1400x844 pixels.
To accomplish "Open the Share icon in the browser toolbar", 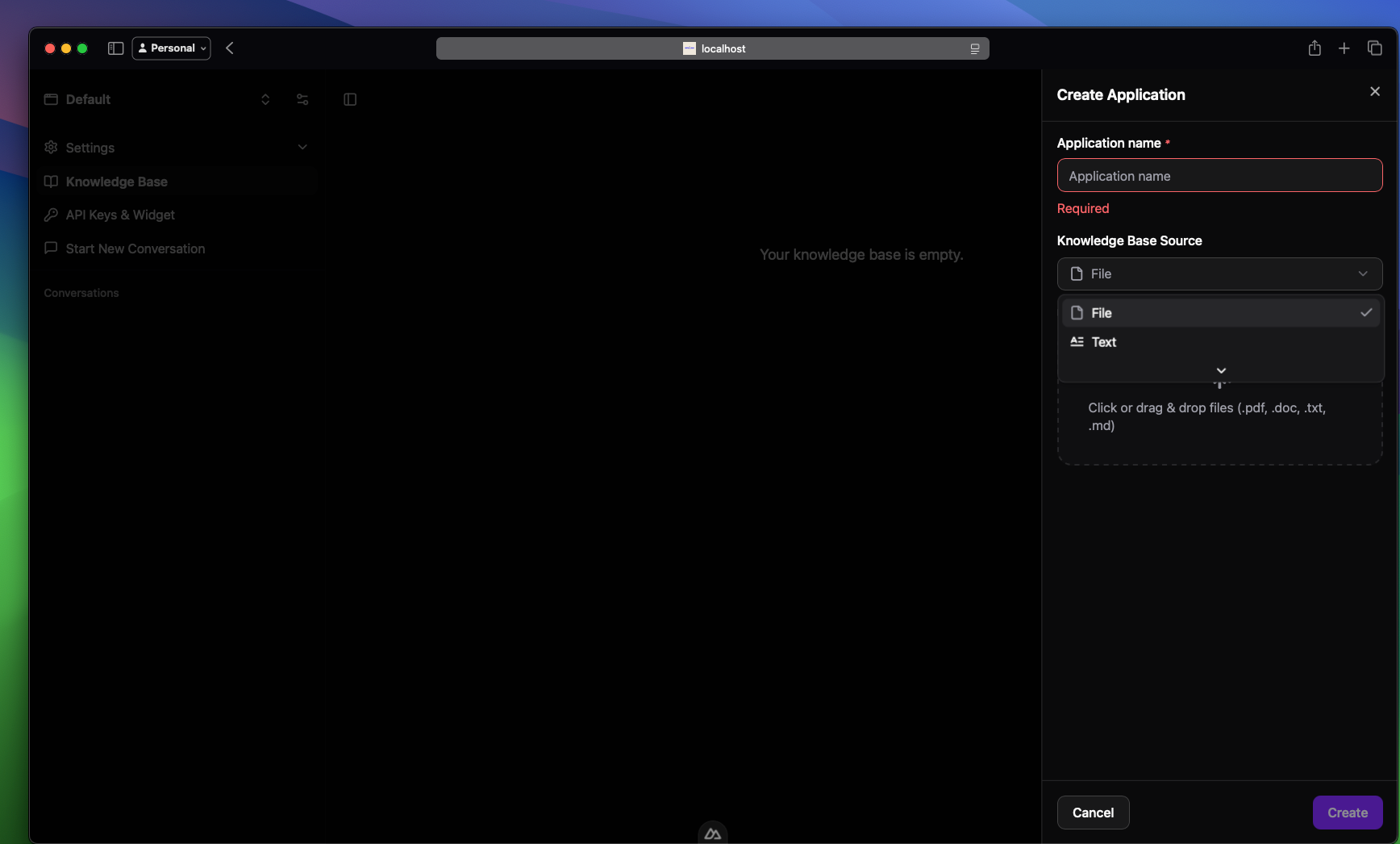I will pos(1314,48).
